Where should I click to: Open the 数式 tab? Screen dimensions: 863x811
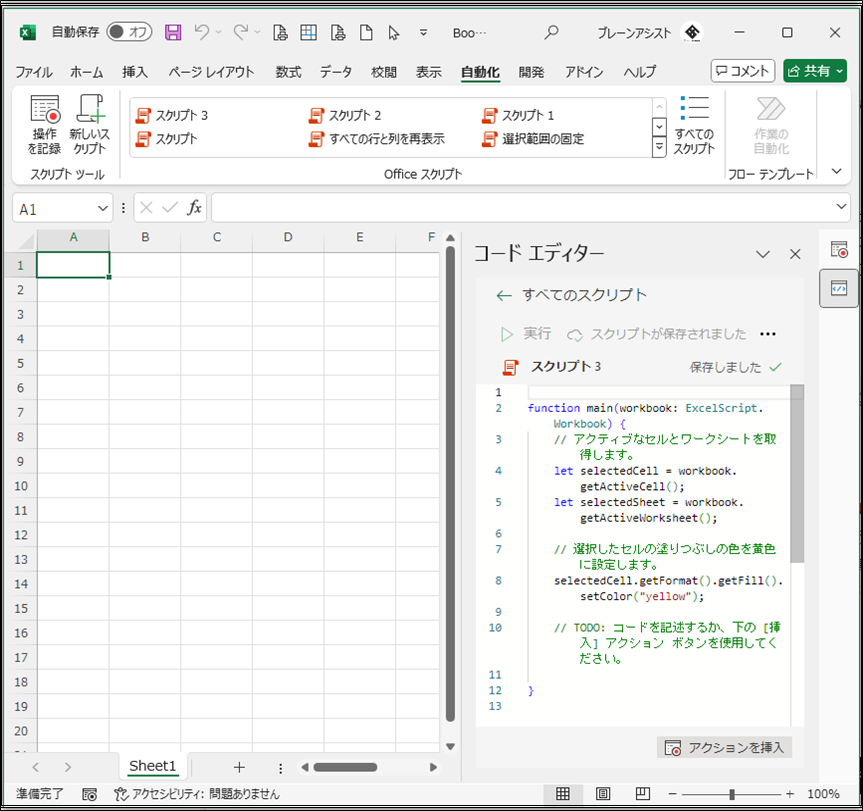[x=288, y=72]
